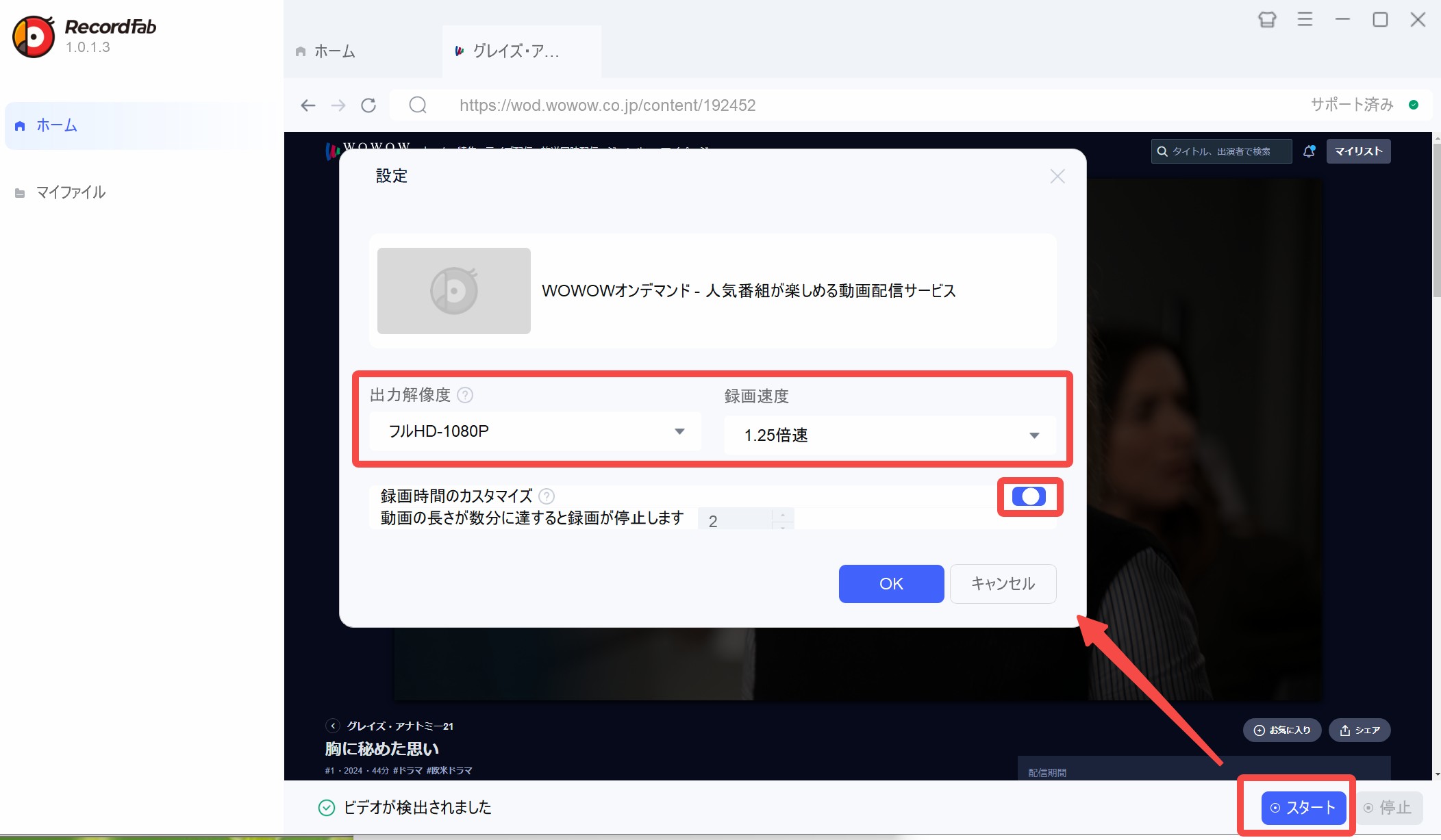Switch to the グレイズ・ア… tab
Screen dimensions: 1441x840
522,51
